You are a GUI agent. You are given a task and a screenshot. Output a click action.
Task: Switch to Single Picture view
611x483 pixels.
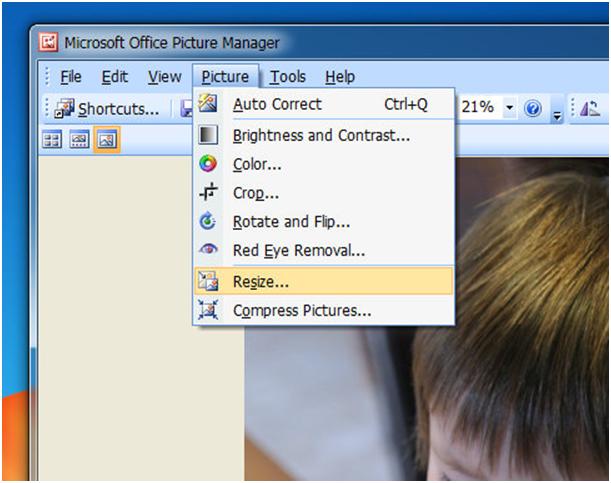click(106, 139)
